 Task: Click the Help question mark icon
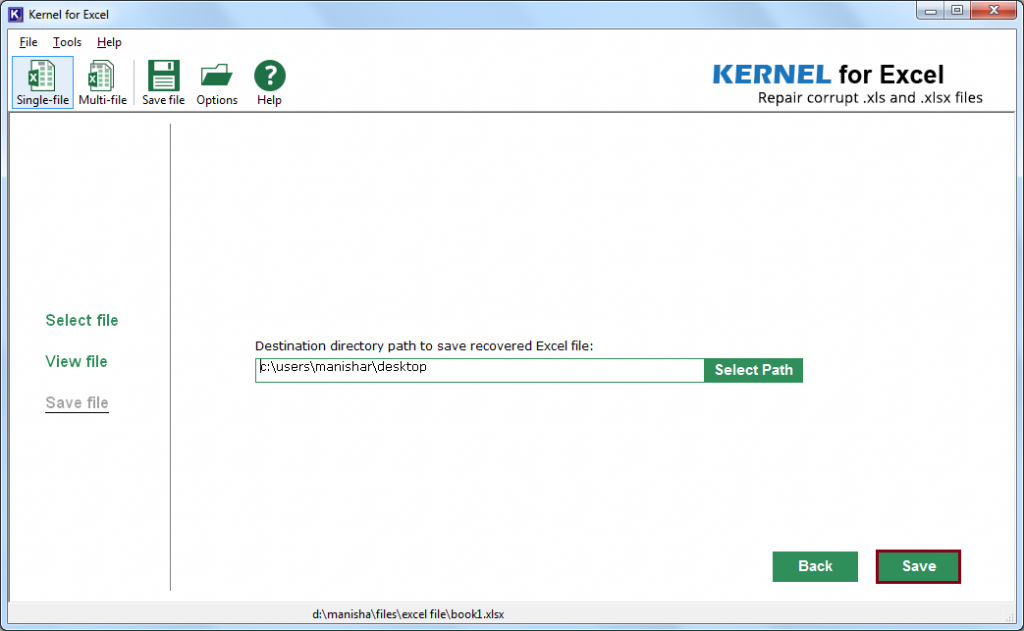click(x=268, y=81)
